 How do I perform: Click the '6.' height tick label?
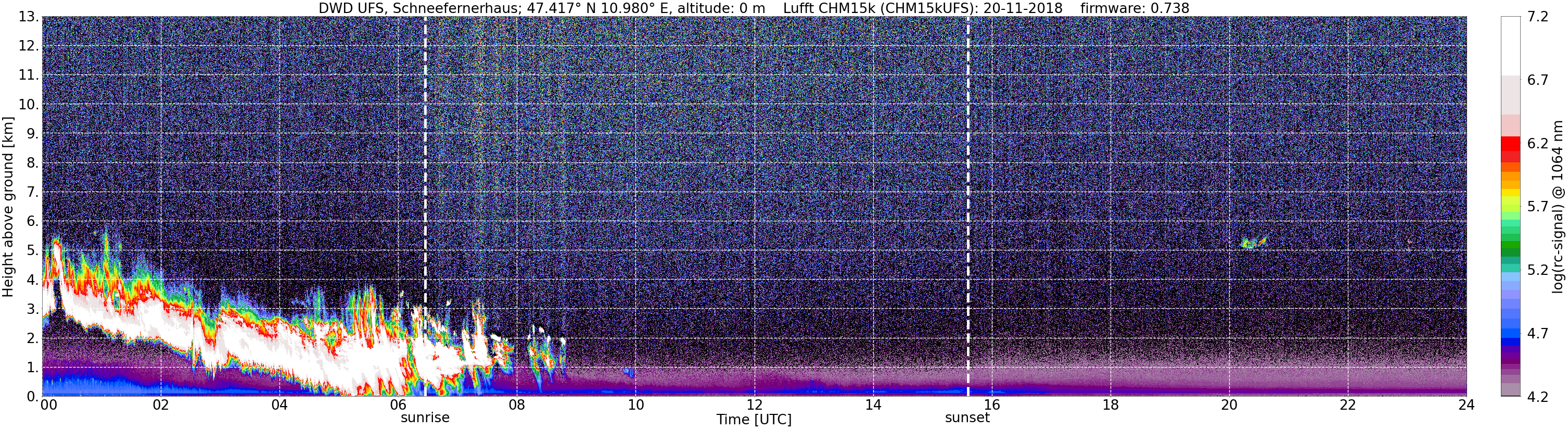point(33,221)
